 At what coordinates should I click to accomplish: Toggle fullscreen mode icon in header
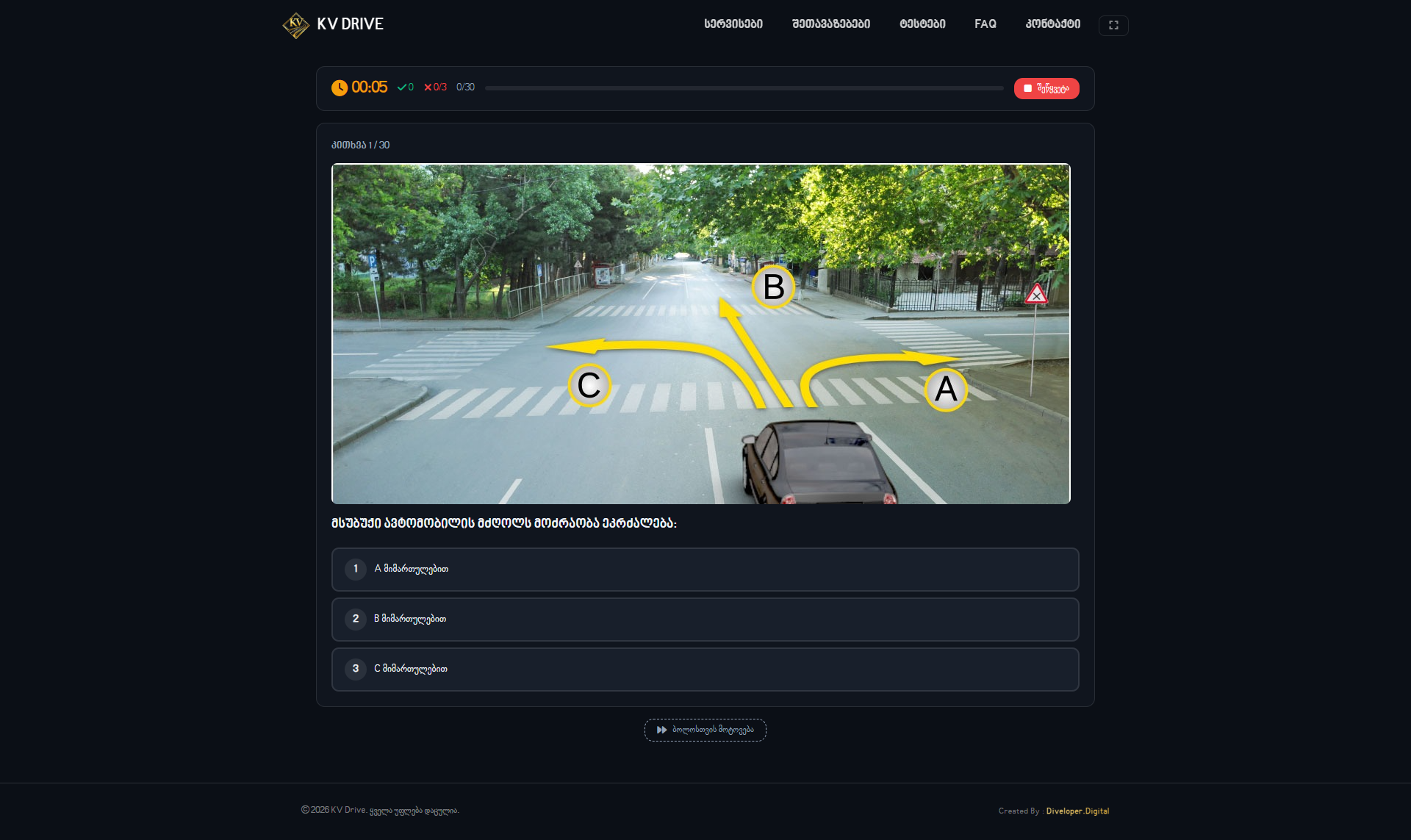1113,25
